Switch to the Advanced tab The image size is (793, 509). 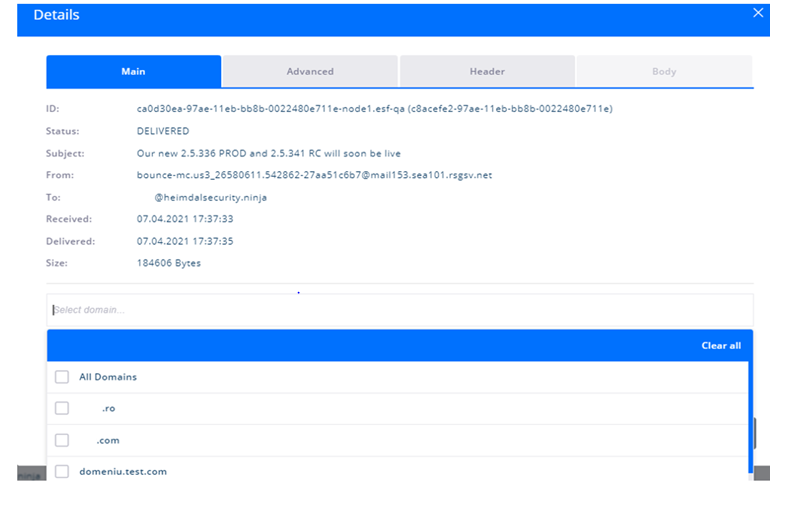(310, 72)
